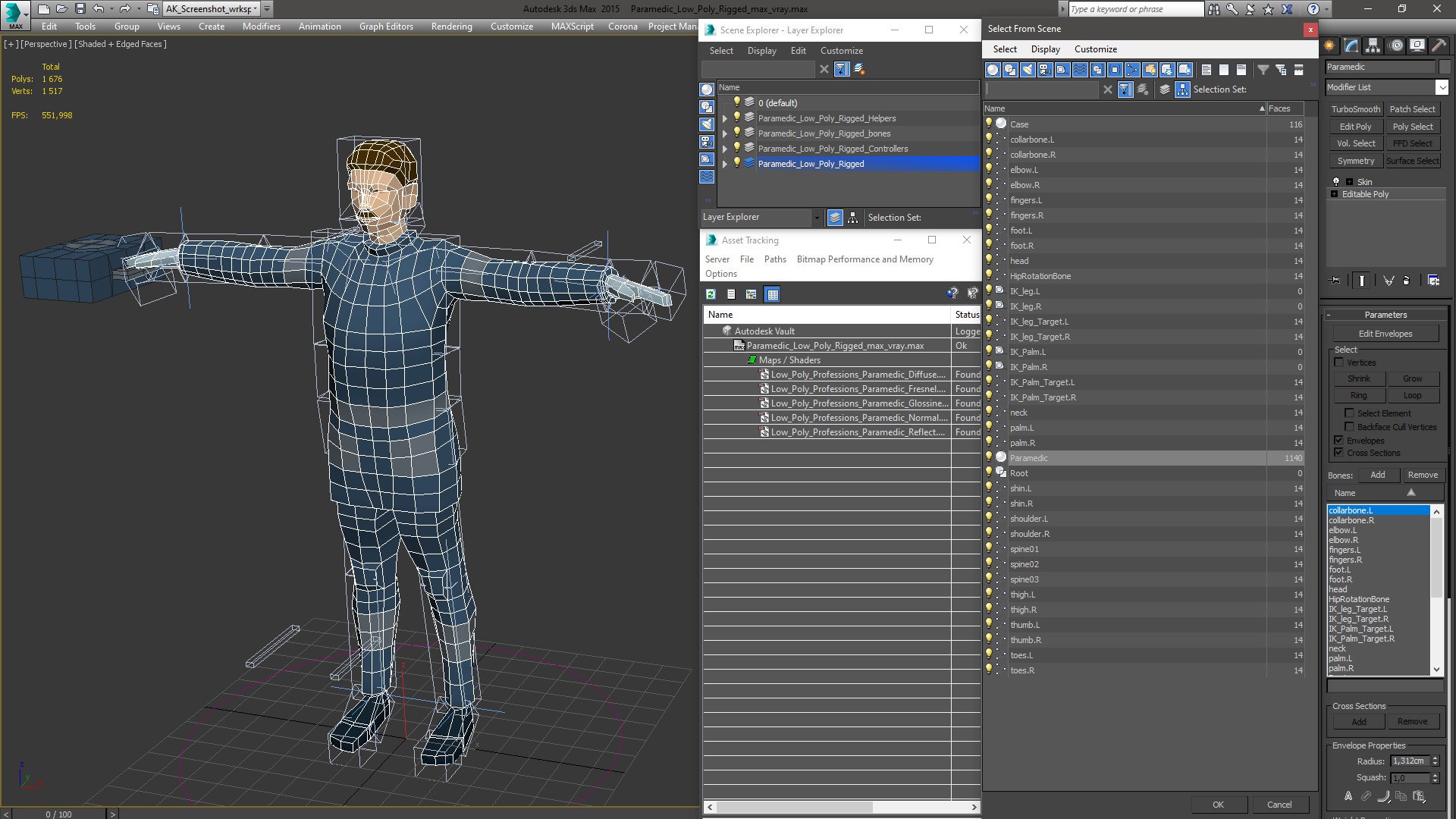Viewport: 1456px width, 819px height.
Task: Click Configure Modifier Sets icon
Action: (1433, 281)
